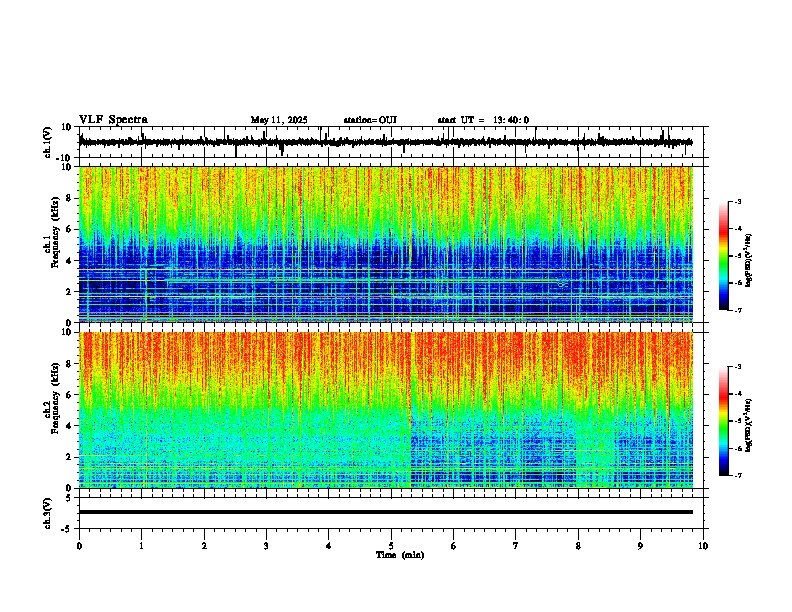Click the "8" kHz tick on ch.2 spectrogram
792x612 pixels.
point(69,364)
